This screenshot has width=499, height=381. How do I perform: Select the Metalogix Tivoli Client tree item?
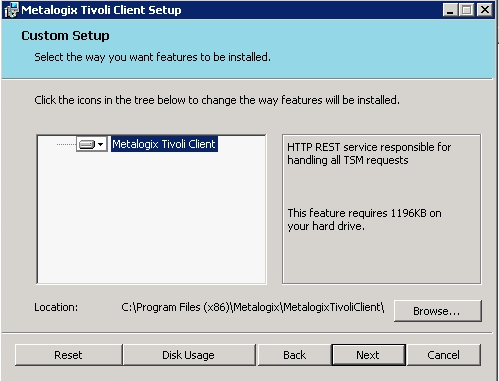tap(164, 144)
